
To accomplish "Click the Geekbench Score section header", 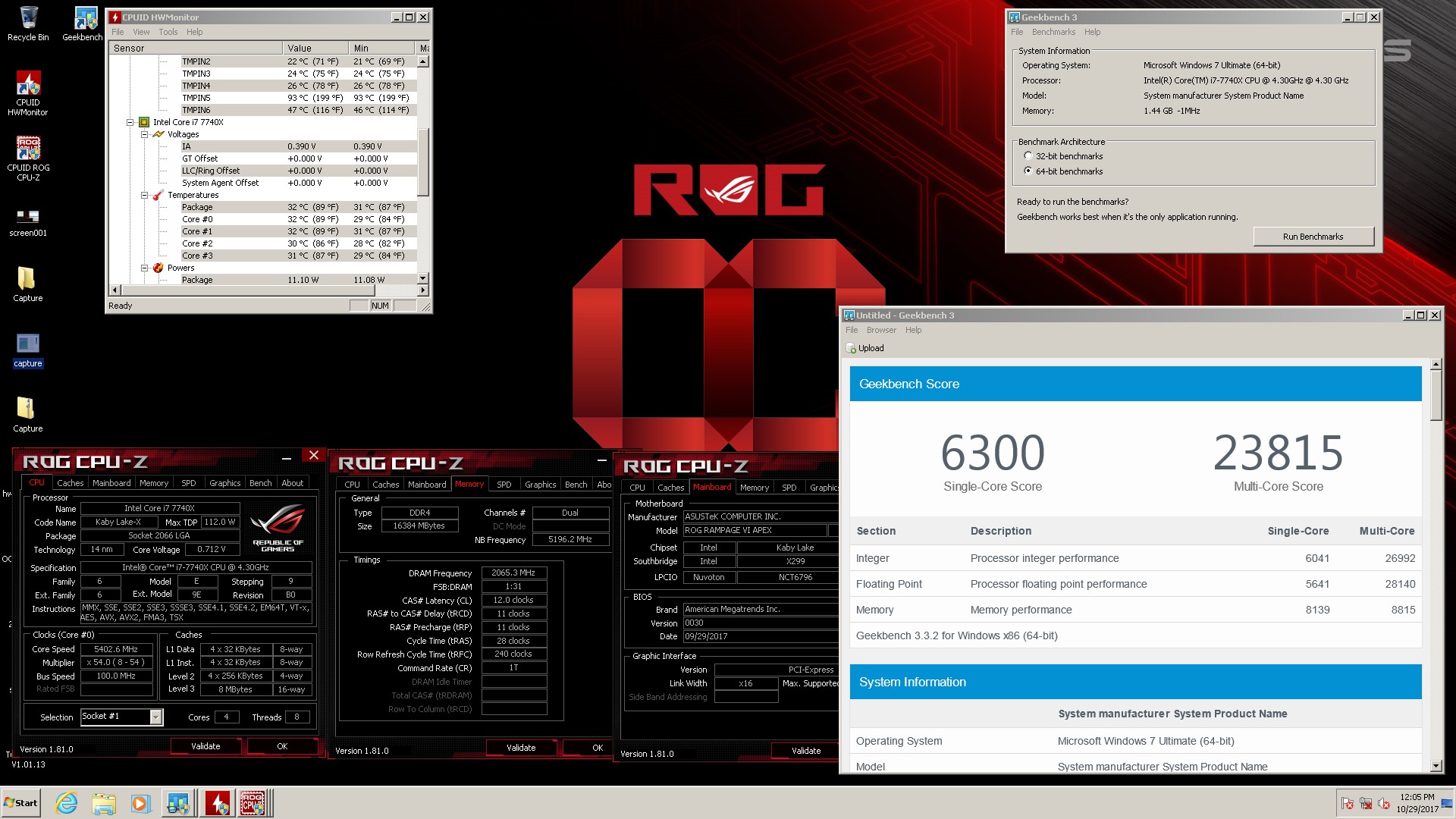I will (1135, 384).
